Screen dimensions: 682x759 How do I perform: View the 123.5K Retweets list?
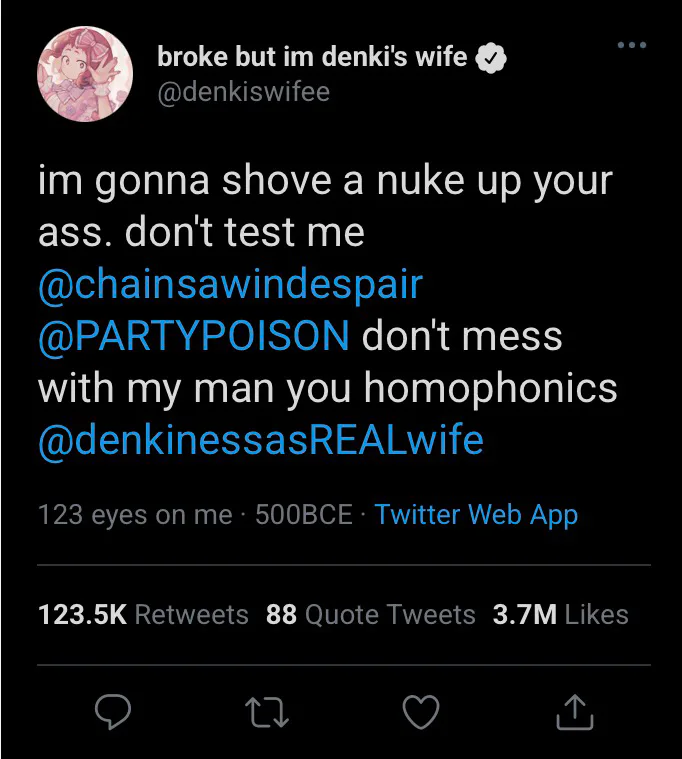[143, 614]
